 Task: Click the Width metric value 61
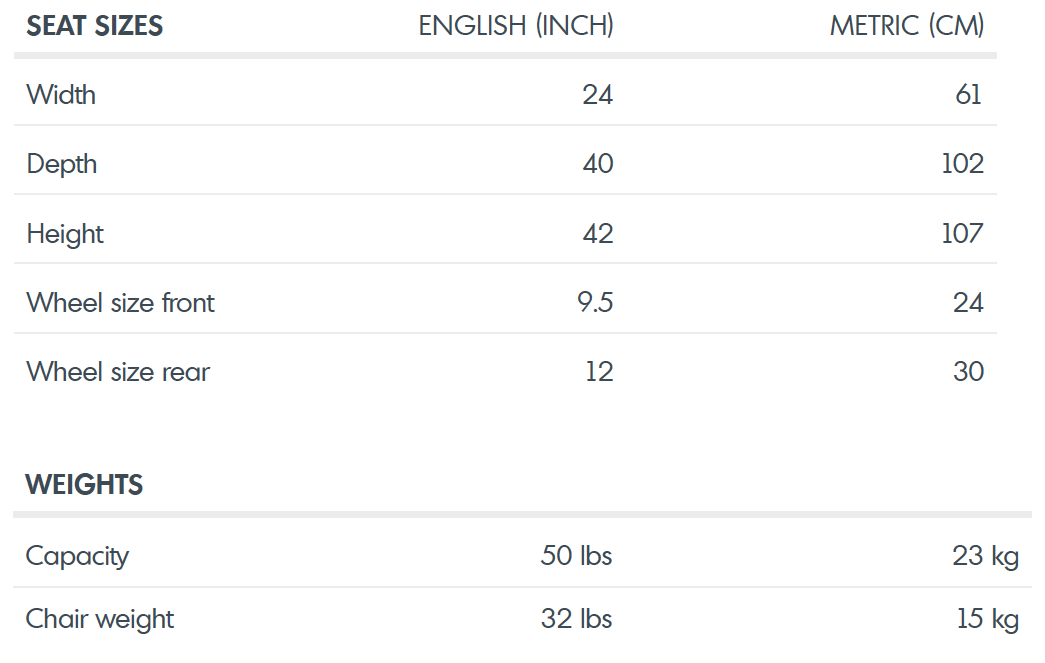[x=968, y=95]
